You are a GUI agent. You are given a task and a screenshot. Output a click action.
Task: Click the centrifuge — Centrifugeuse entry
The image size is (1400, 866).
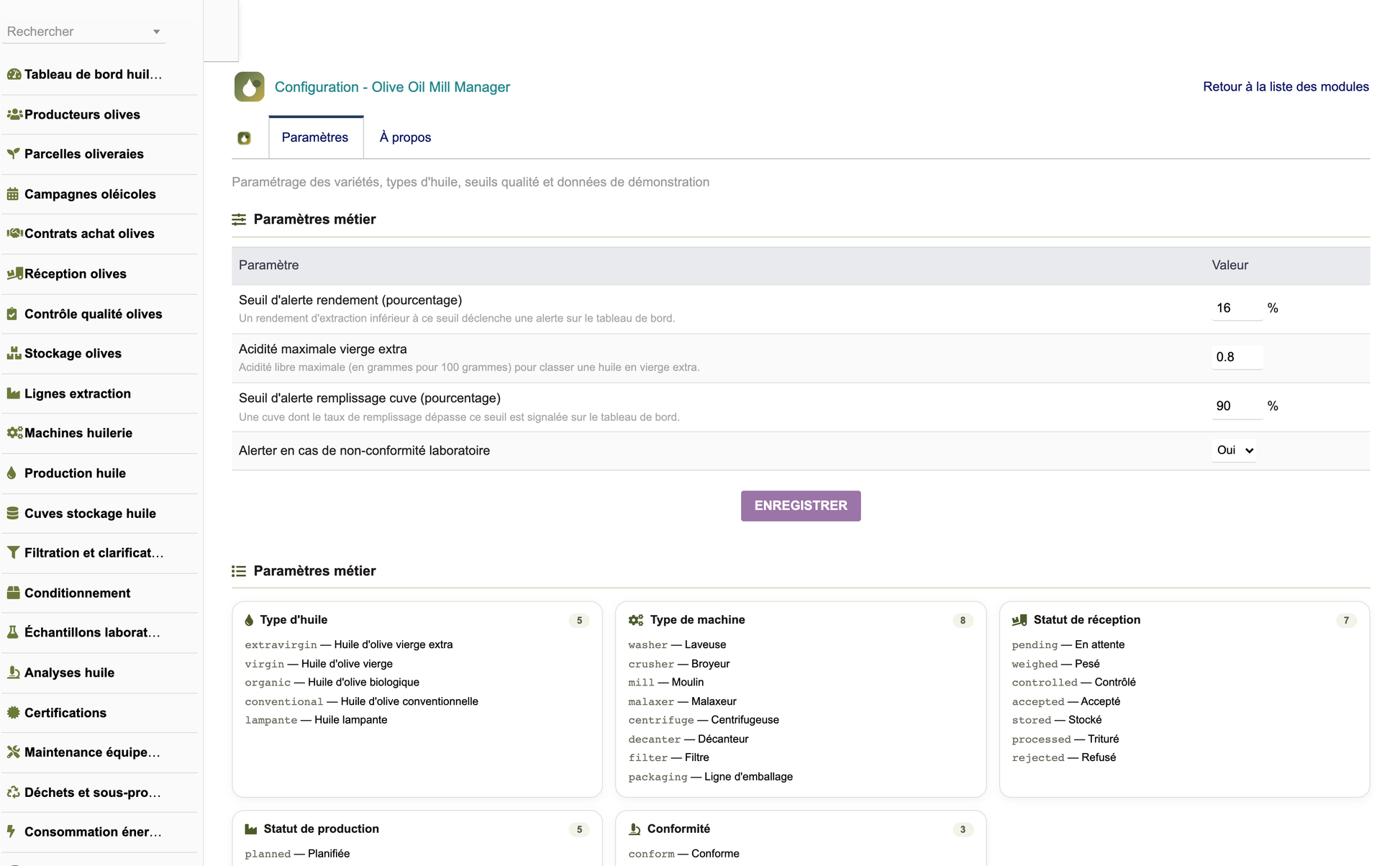click(x=704, y=720)
